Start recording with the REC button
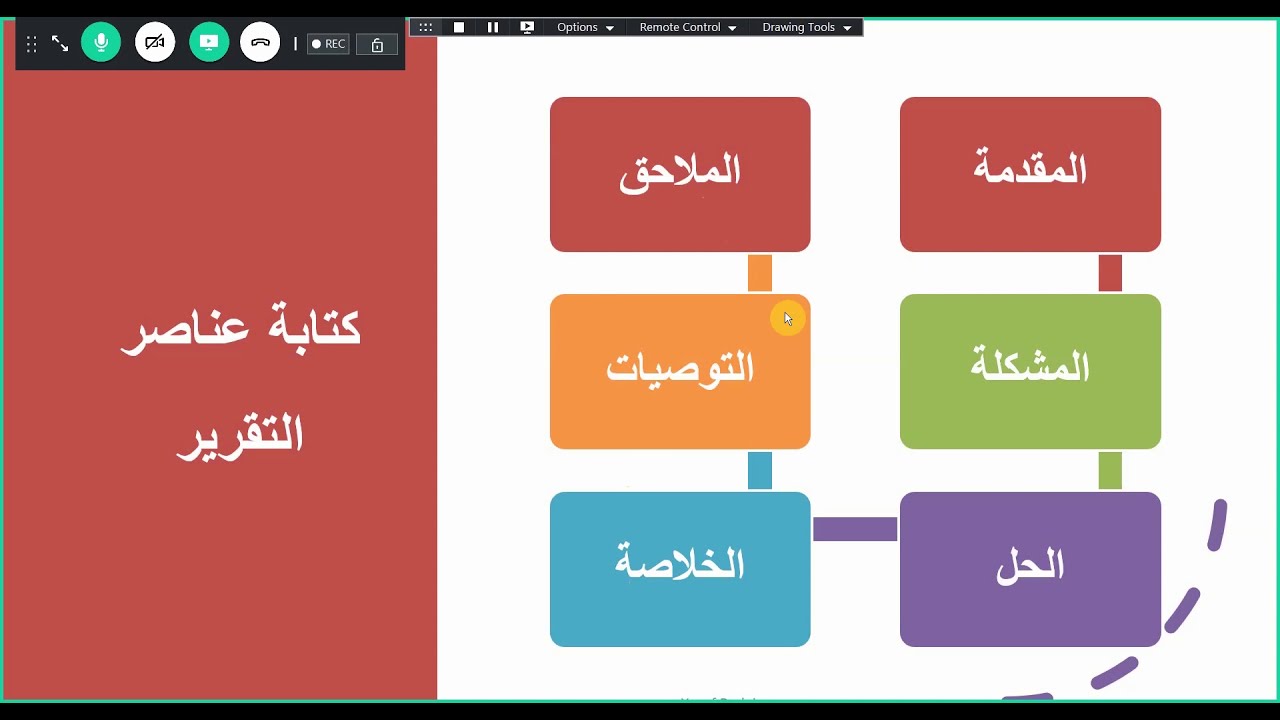 [328, 44]
